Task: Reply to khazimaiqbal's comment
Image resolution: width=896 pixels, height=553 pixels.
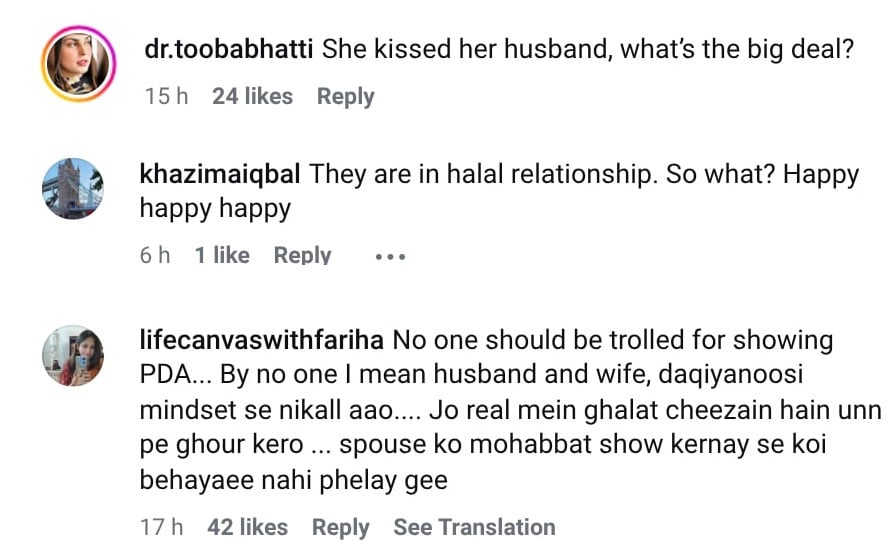Action: point(302,256)
